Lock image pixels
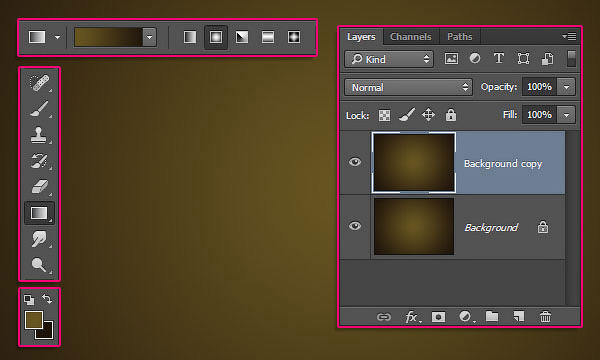Screen dimensions: 600x360 (x=406, y=115)
